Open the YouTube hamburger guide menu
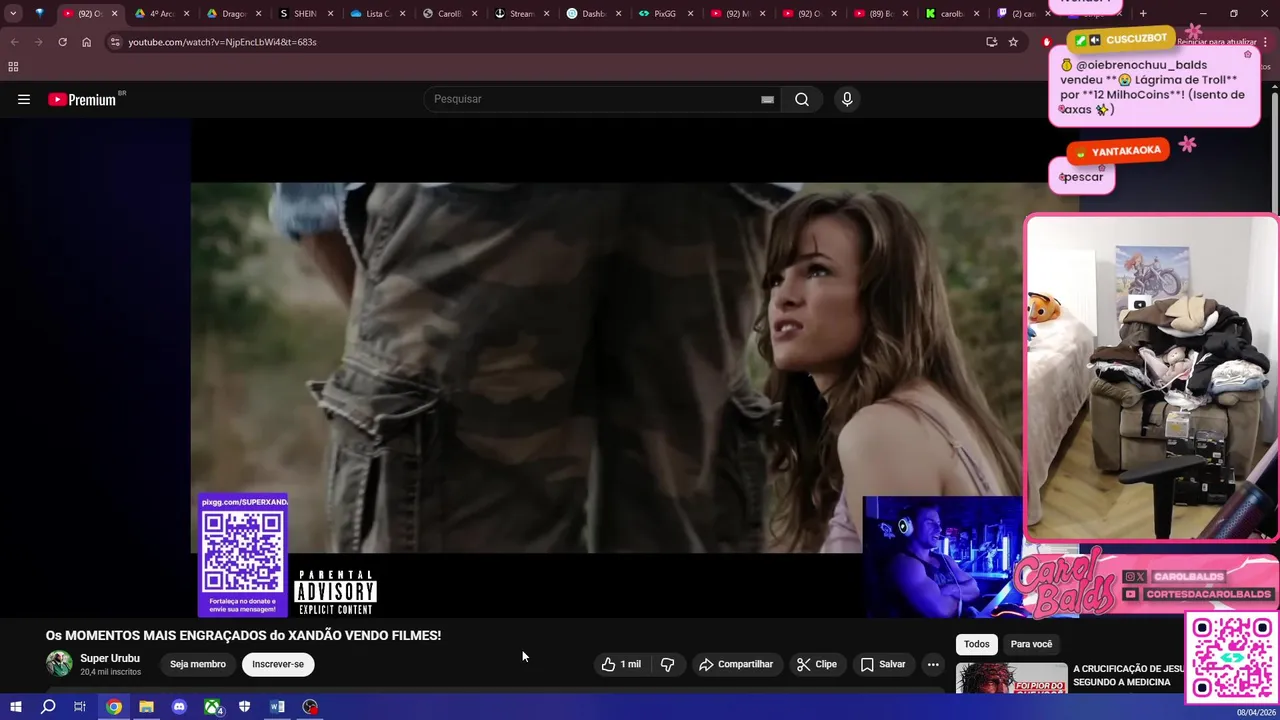 [24, 99]
